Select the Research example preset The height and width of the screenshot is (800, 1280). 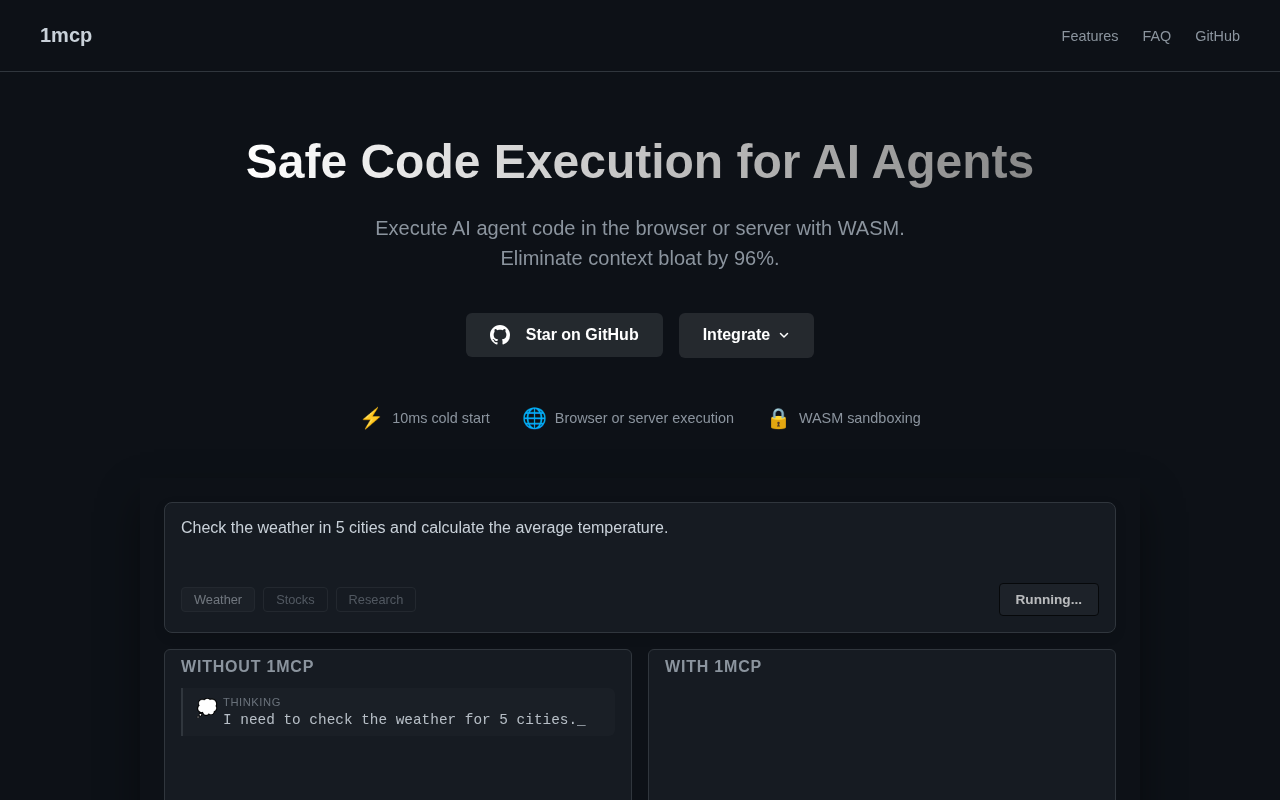pos(376,599)
